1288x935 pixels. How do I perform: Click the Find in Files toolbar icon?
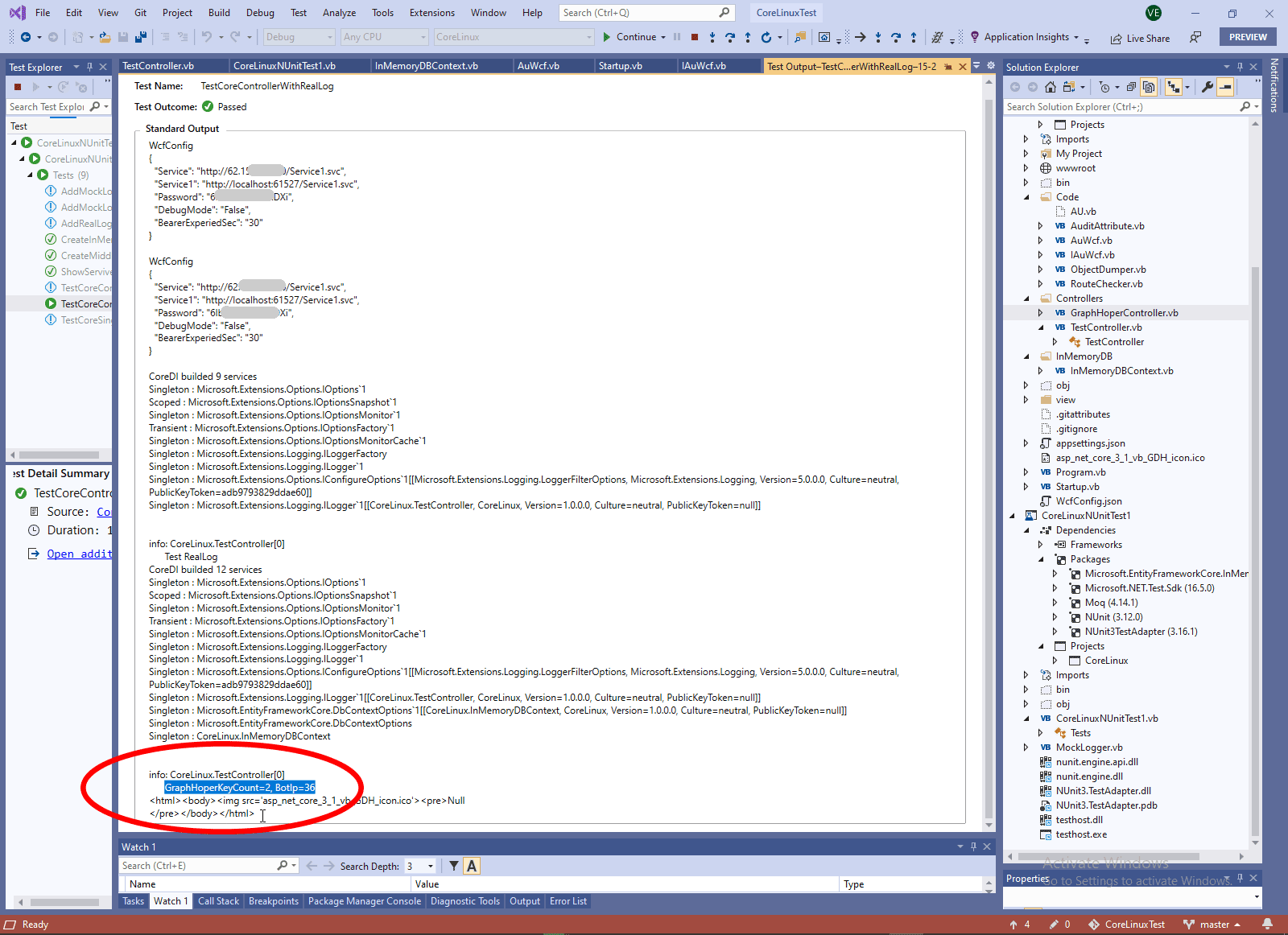point(800,37)
